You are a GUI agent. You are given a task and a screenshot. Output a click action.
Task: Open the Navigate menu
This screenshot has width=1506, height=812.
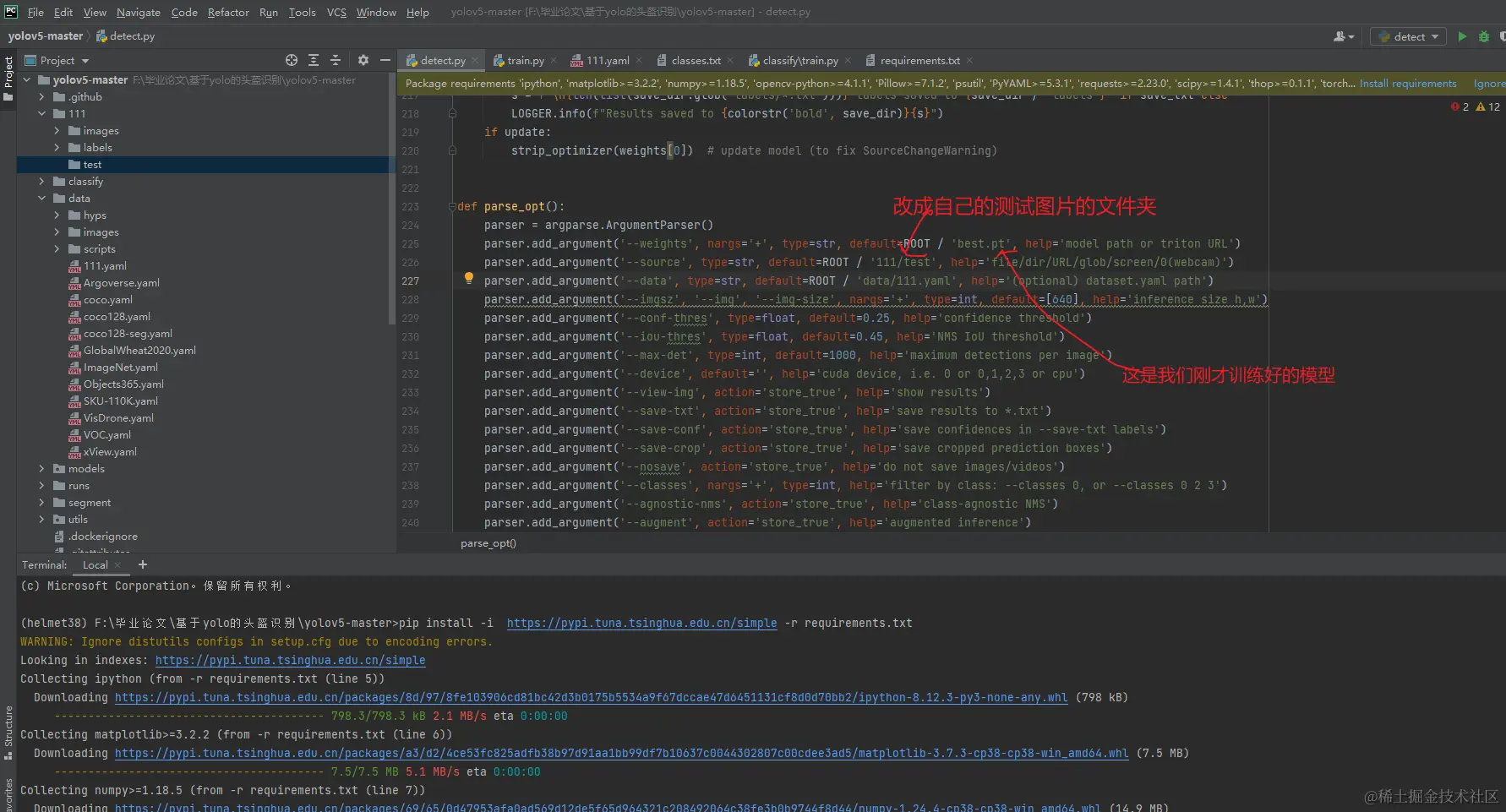pos(139,12)
